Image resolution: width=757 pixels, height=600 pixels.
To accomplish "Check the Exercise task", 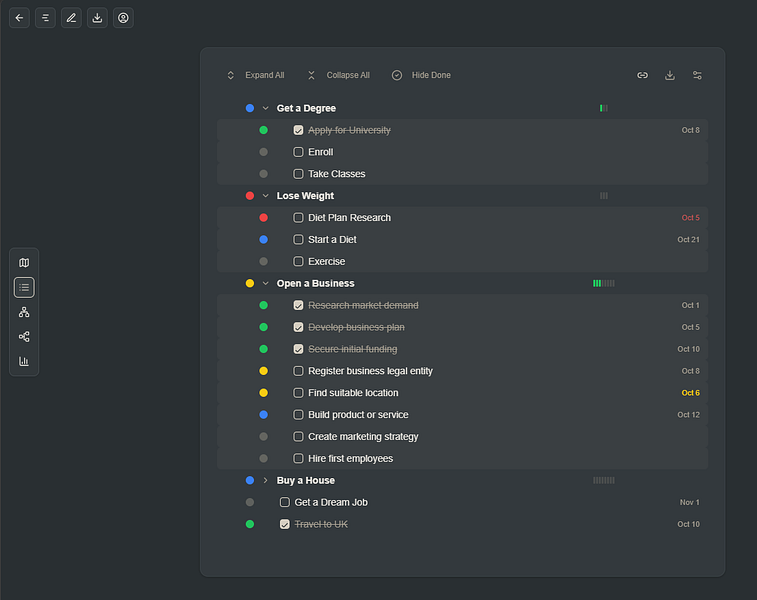I will [x=298, y=261].
